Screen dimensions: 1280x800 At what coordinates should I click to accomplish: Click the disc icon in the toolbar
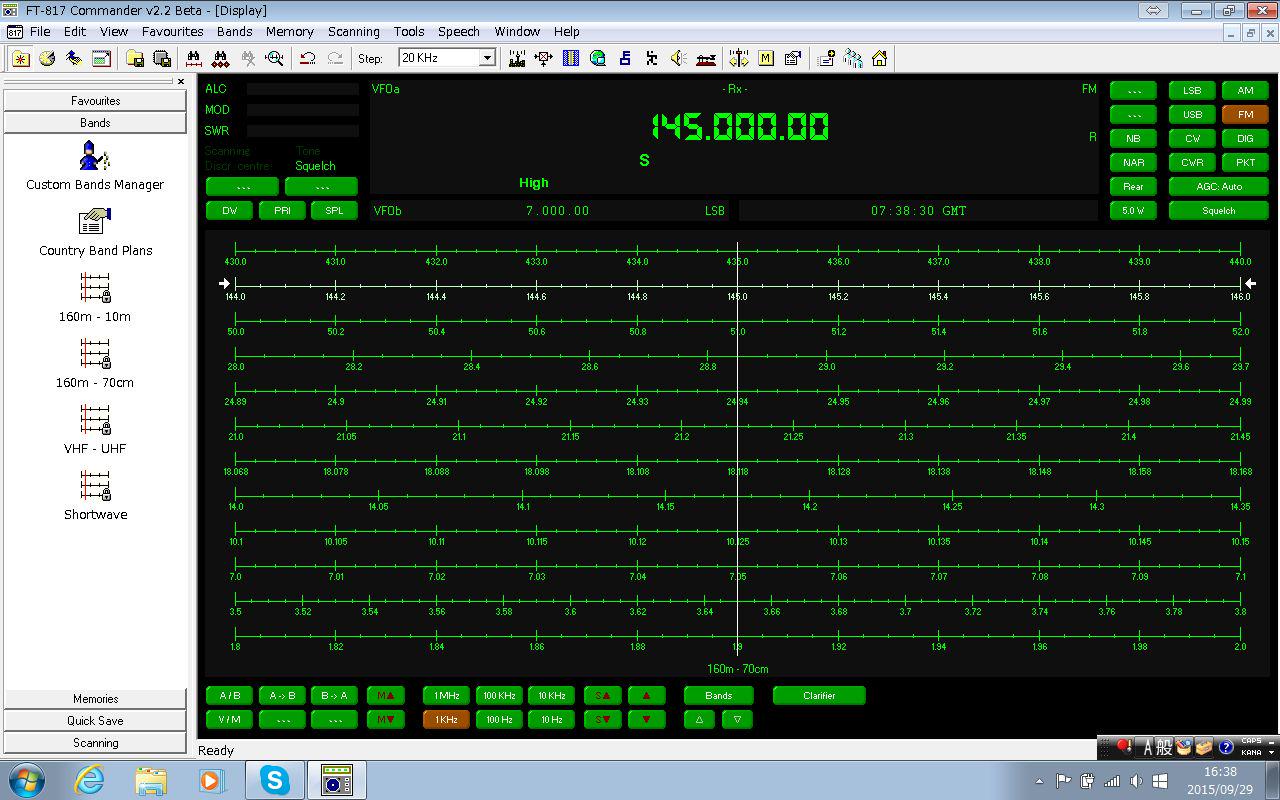pyautogui.click(x=47, y=59)
